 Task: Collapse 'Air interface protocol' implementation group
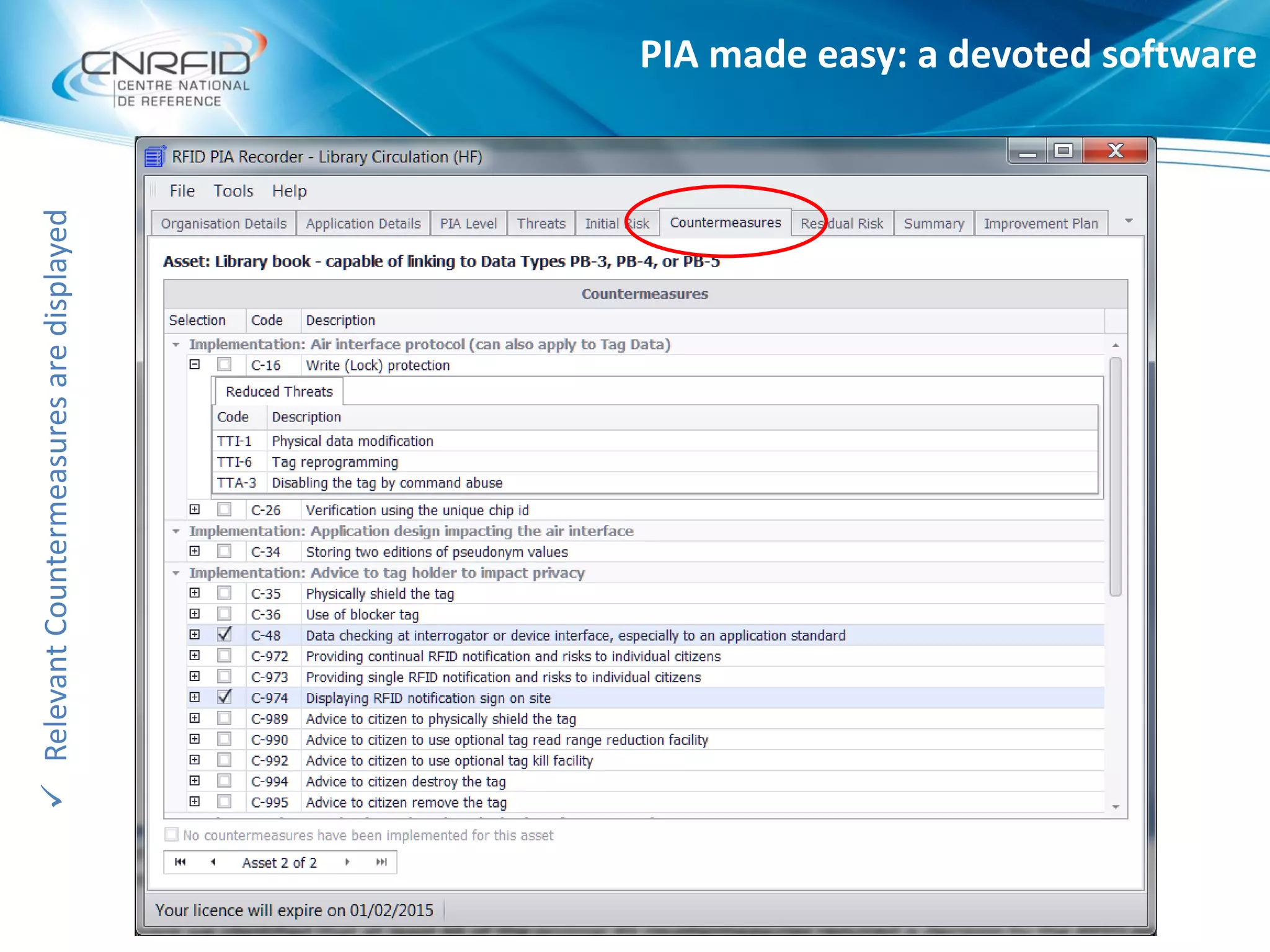tap(176, 345)
